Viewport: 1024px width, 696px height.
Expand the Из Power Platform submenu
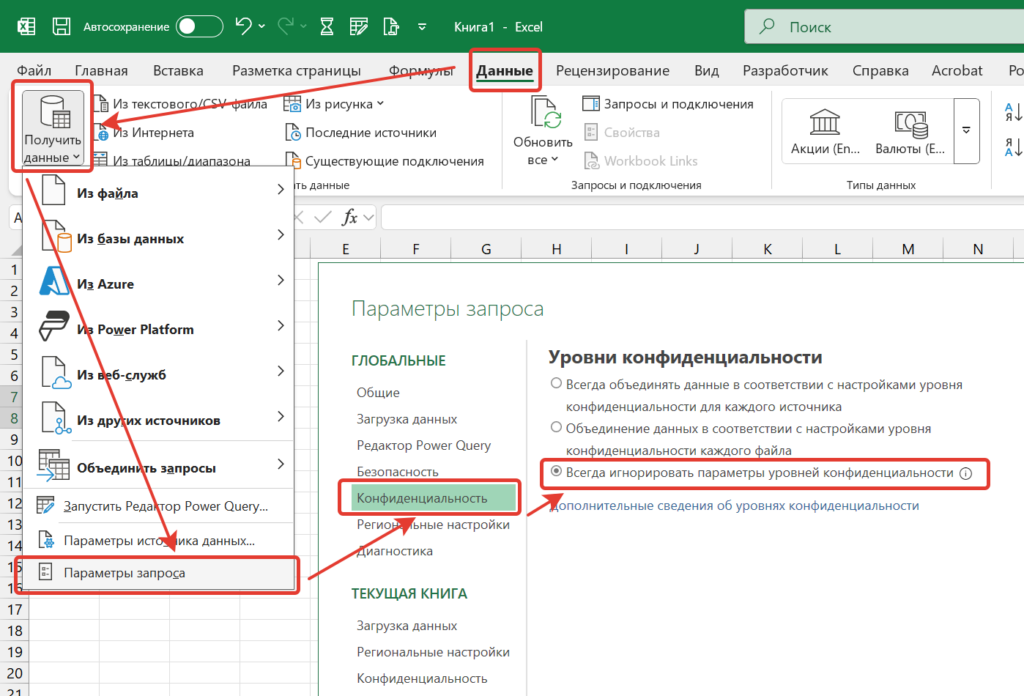pos(281,326)
